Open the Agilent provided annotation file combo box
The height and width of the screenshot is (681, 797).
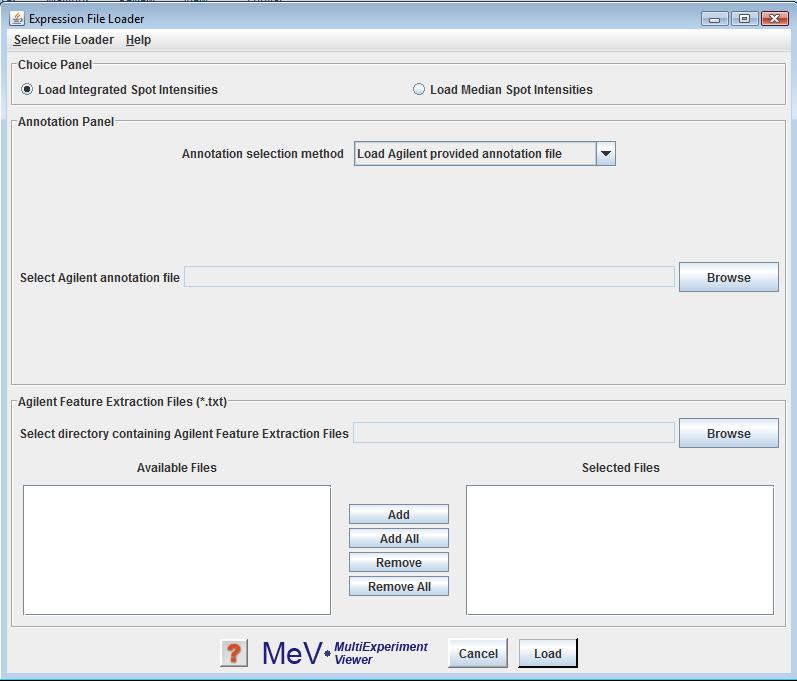475,154
